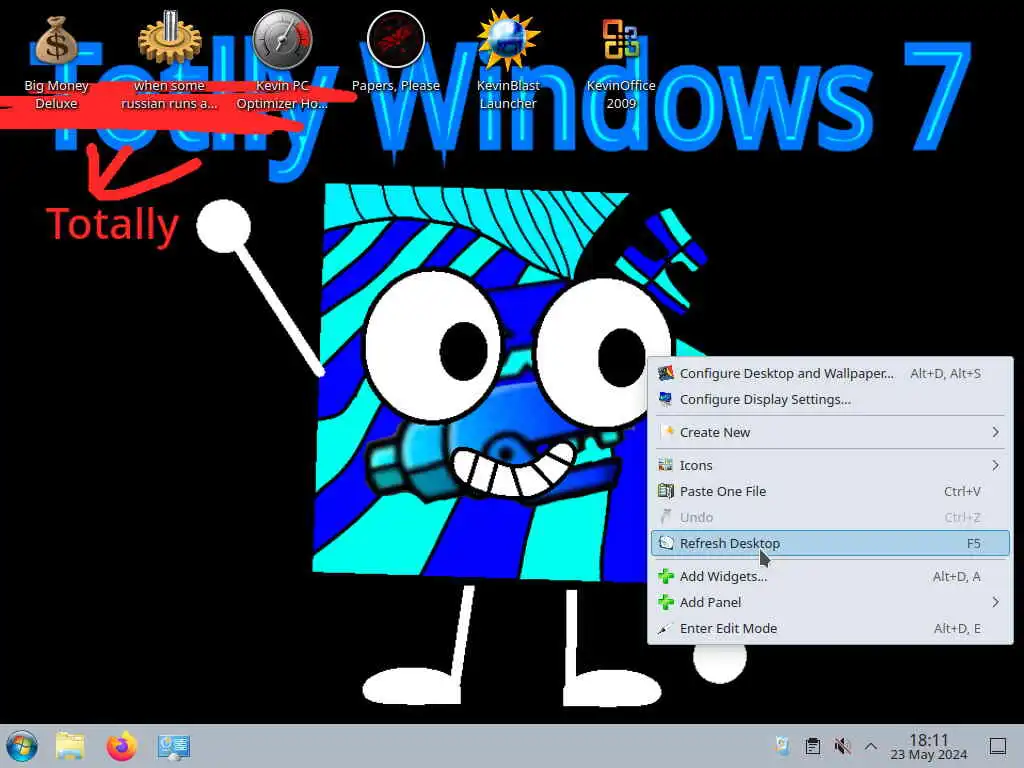Open the clock showing 18:11

tap(929, 746)
